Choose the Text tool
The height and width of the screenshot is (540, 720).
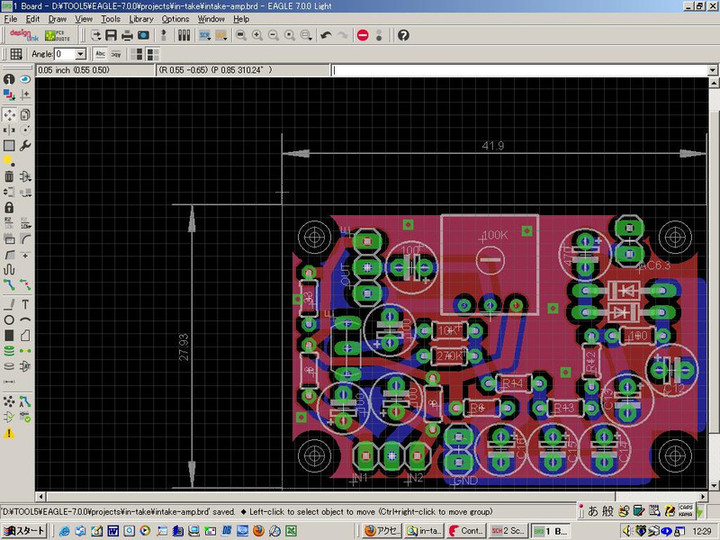point(25,303)
